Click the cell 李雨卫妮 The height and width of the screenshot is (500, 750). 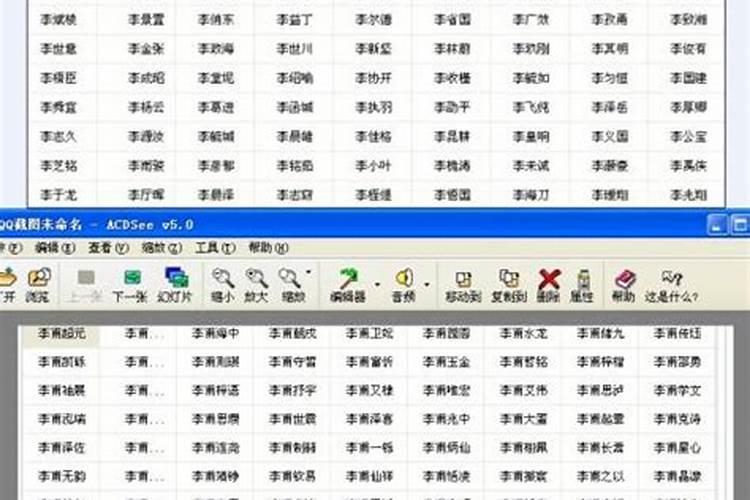click(369, 333)
